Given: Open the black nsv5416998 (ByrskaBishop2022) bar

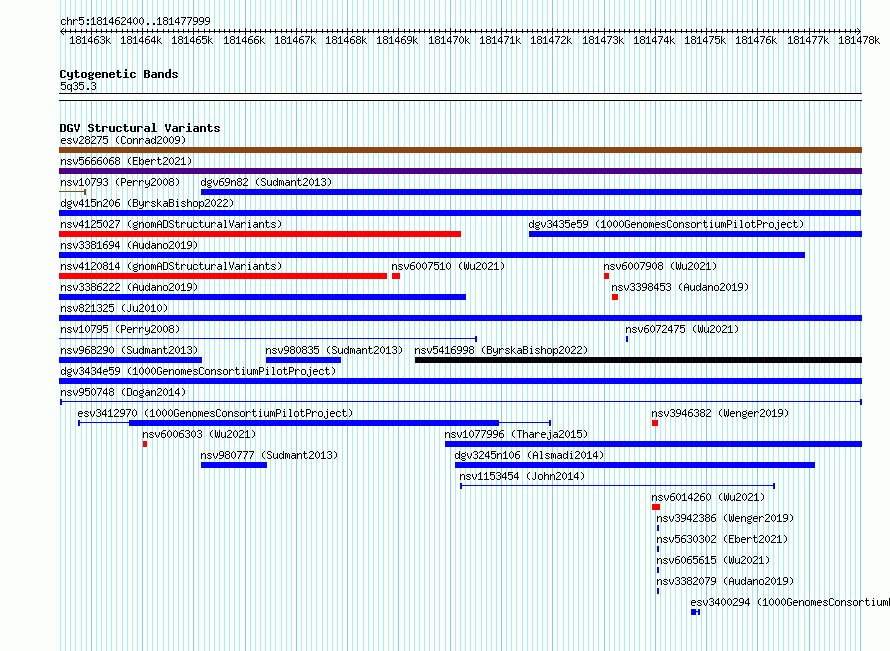Looking at the screenshot, I should click(639, 360).
